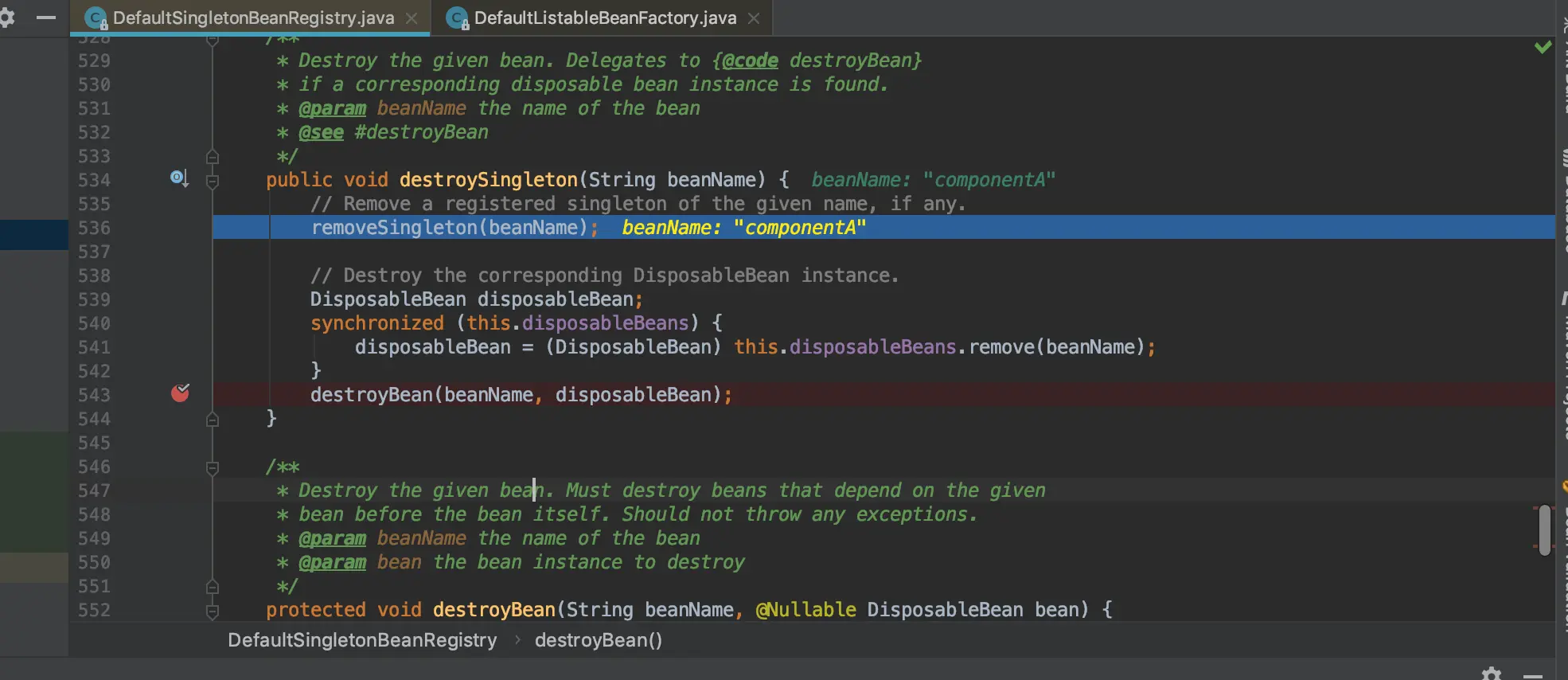Click @Nullable annotation on line 552
This screenshot has height=680, width=1568.
coord(805,610)
